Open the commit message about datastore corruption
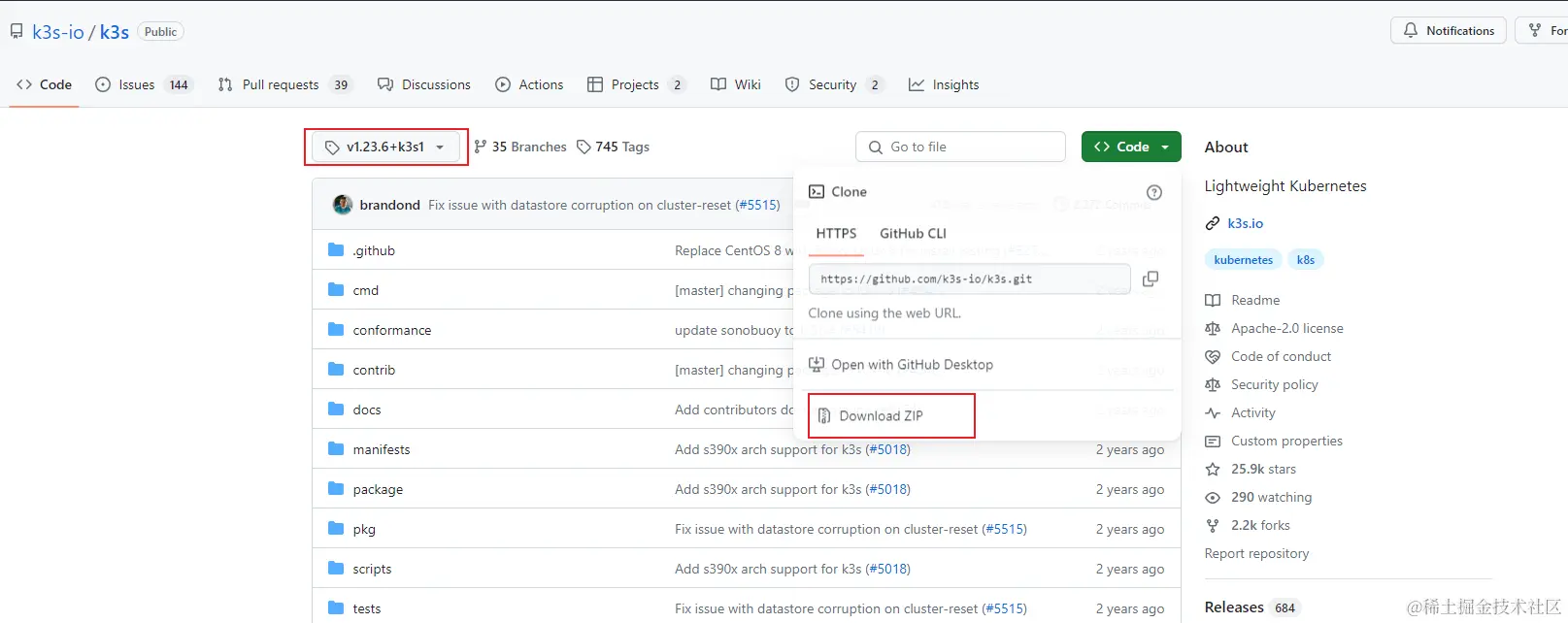1568x623 pixels. point(580,205)
